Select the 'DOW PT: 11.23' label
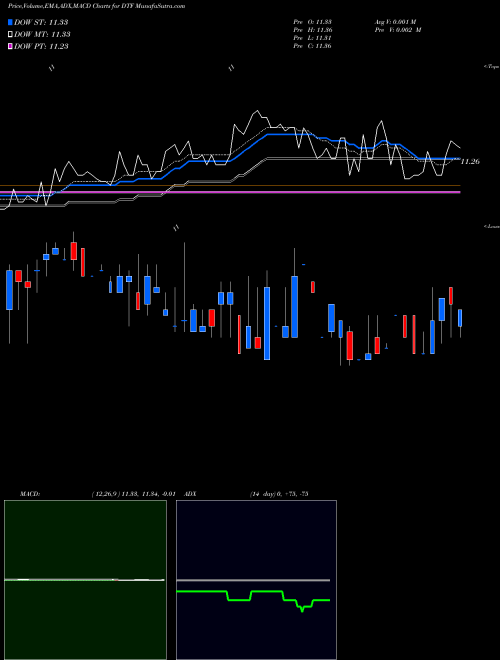The height and width of the screenshot is (660, 500). point(41,47)
